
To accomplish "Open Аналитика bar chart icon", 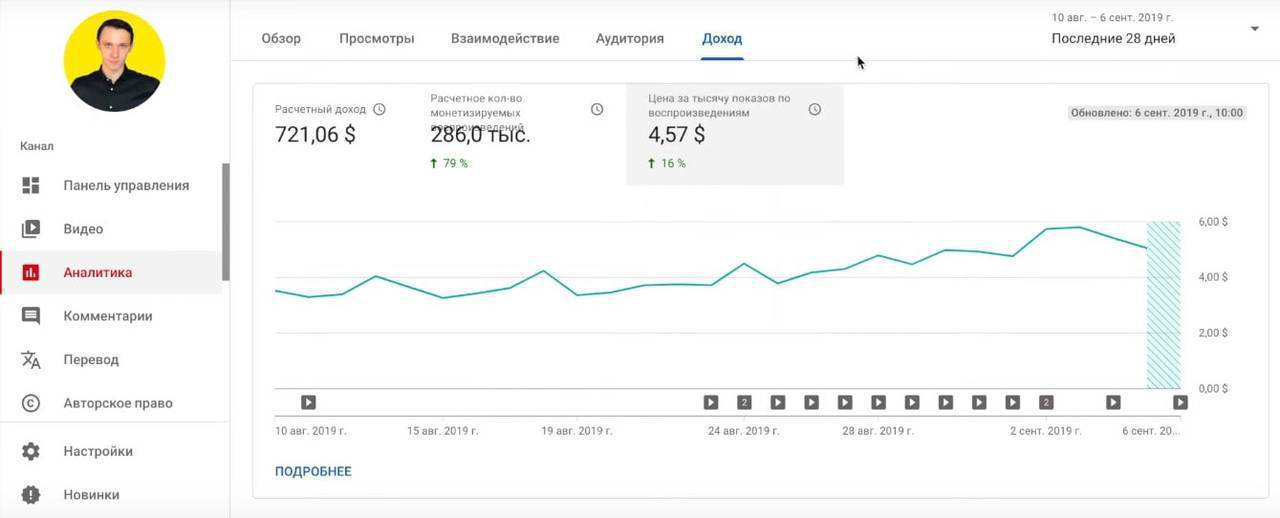I will [31, 272].
